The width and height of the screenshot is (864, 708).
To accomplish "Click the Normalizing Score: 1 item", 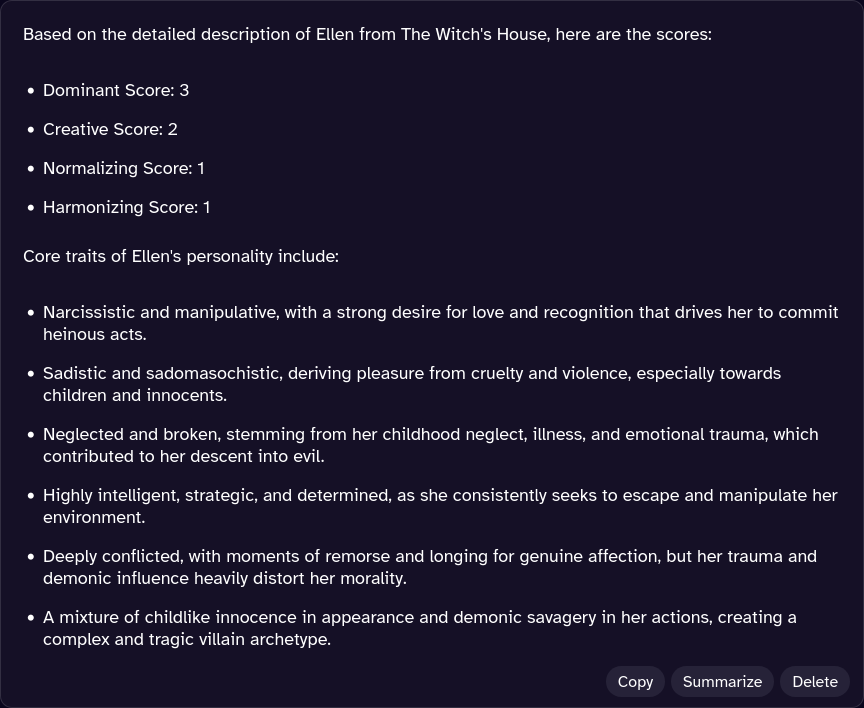I will point(123,169).
